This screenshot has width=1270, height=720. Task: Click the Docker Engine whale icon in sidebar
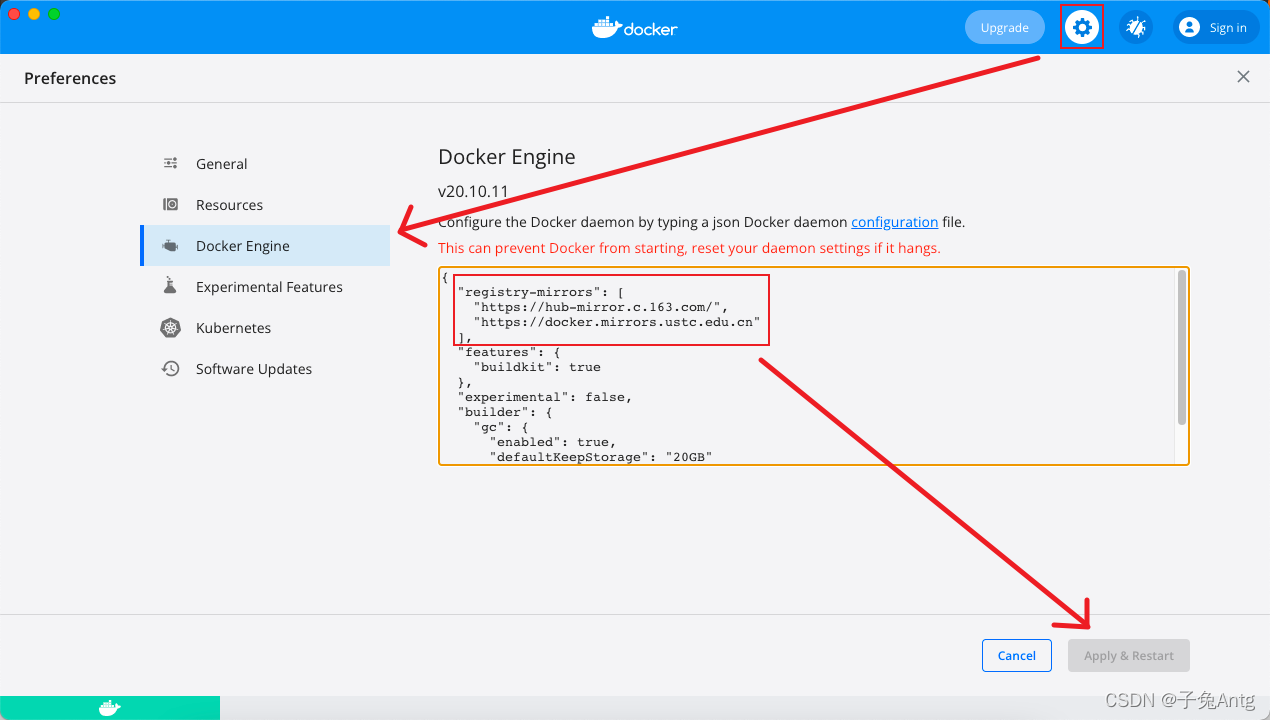[171, 246]
